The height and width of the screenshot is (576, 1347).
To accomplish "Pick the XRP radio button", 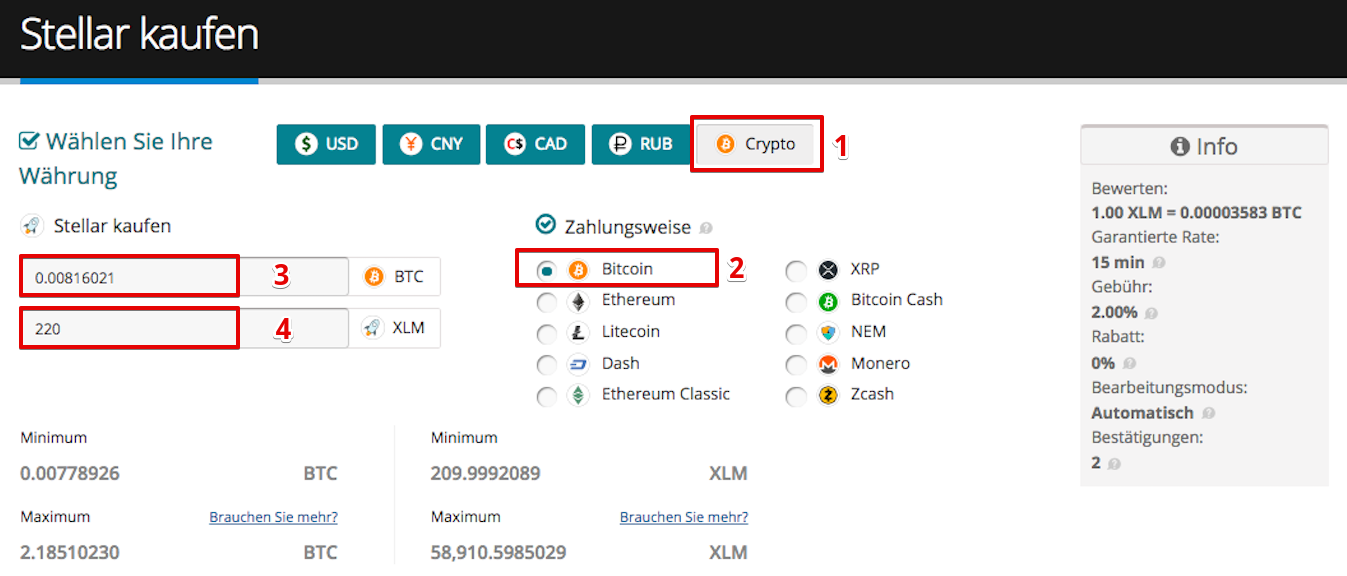I will click(796, 271).
